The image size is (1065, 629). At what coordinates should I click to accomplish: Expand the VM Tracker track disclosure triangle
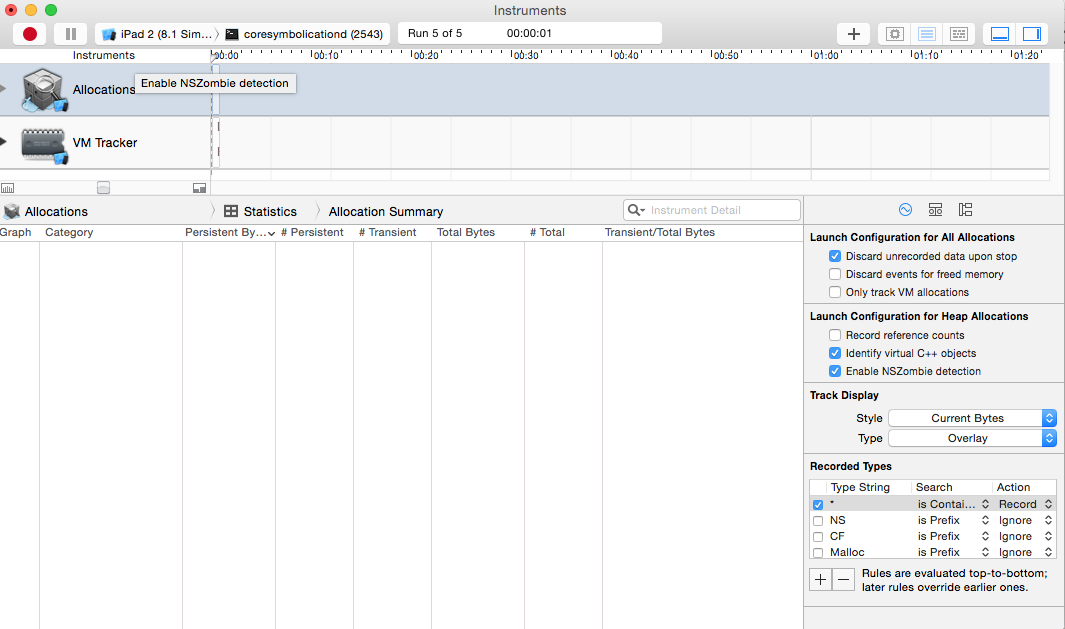(x=3, y=141)
